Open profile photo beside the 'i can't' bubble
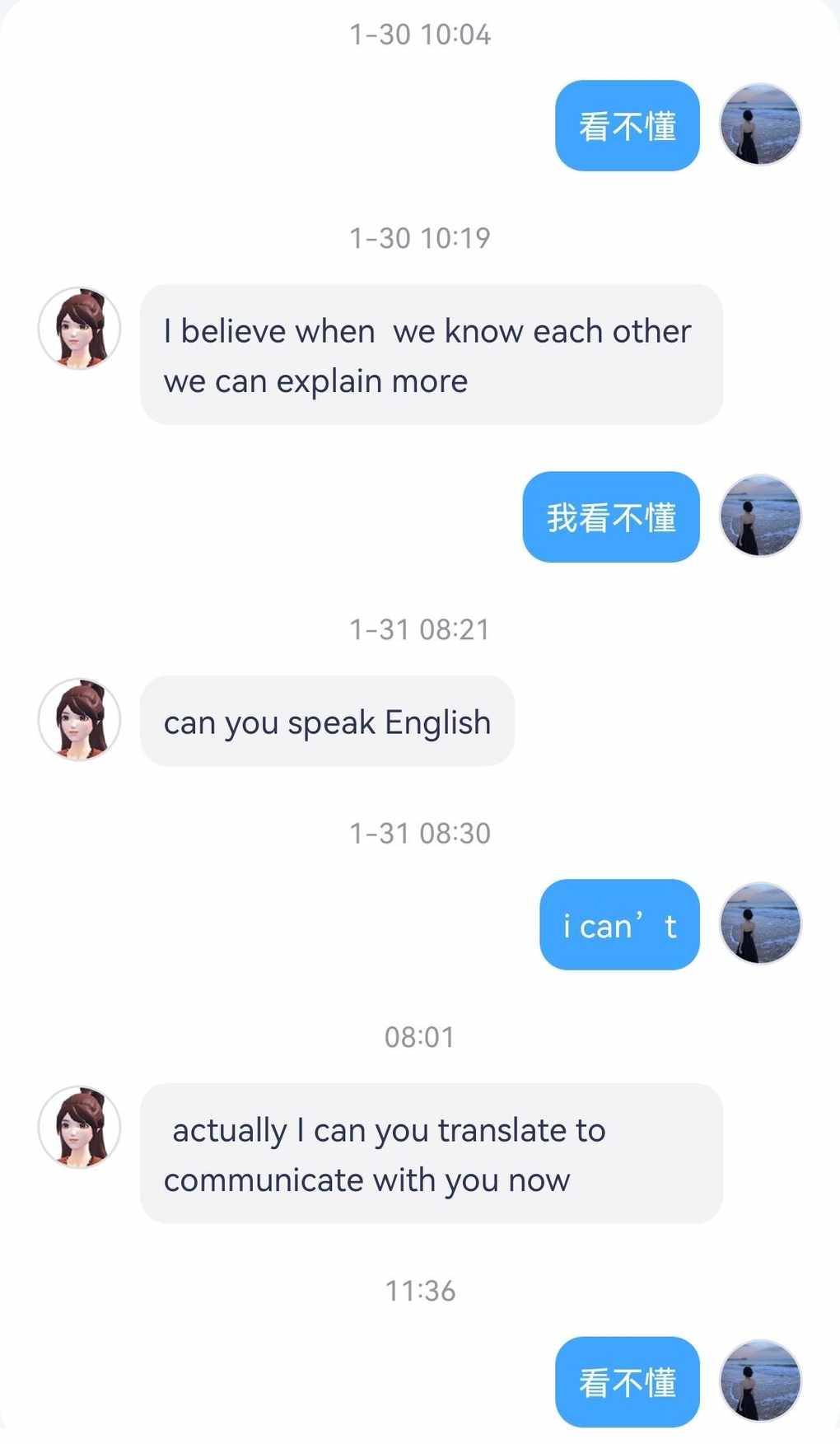840x1444 pixels. (x=760, y=923)
